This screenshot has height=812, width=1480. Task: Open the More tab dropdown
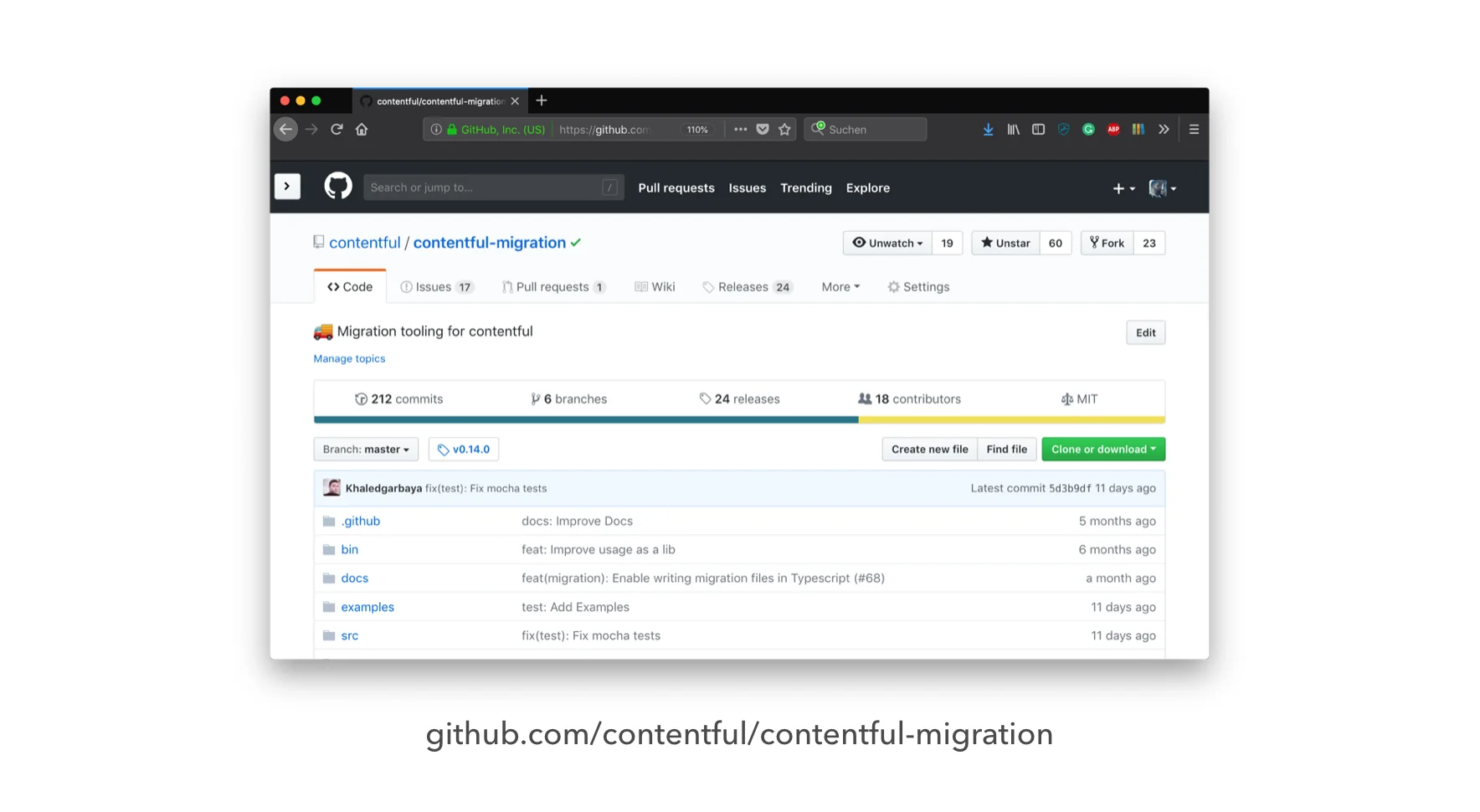[840, 287]
